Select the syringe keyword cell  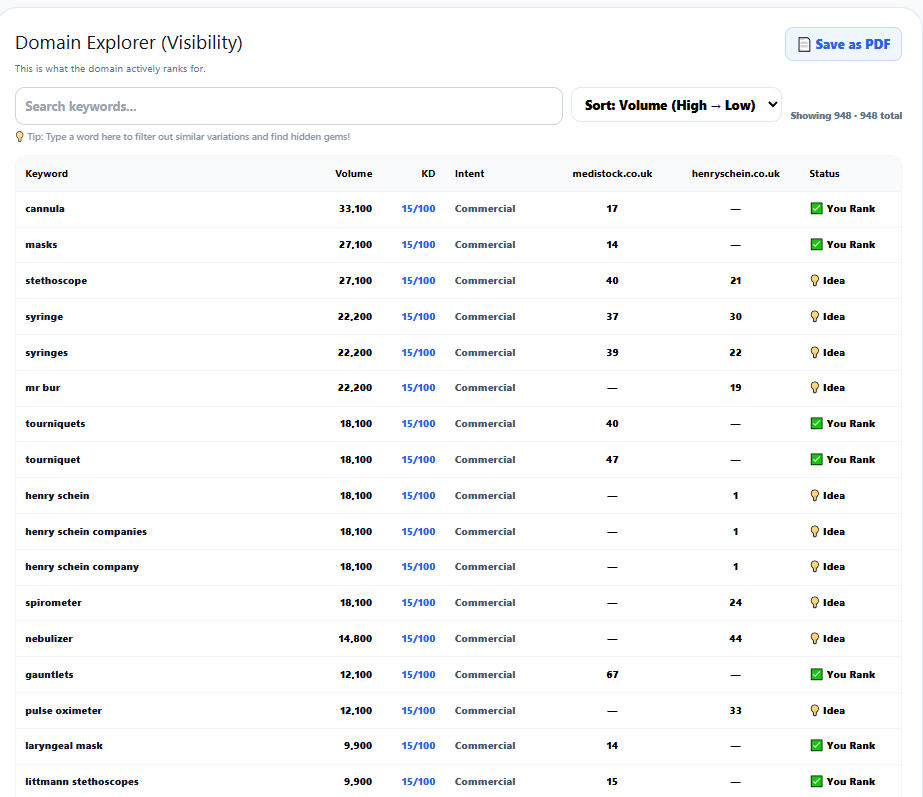click(44, 317)
